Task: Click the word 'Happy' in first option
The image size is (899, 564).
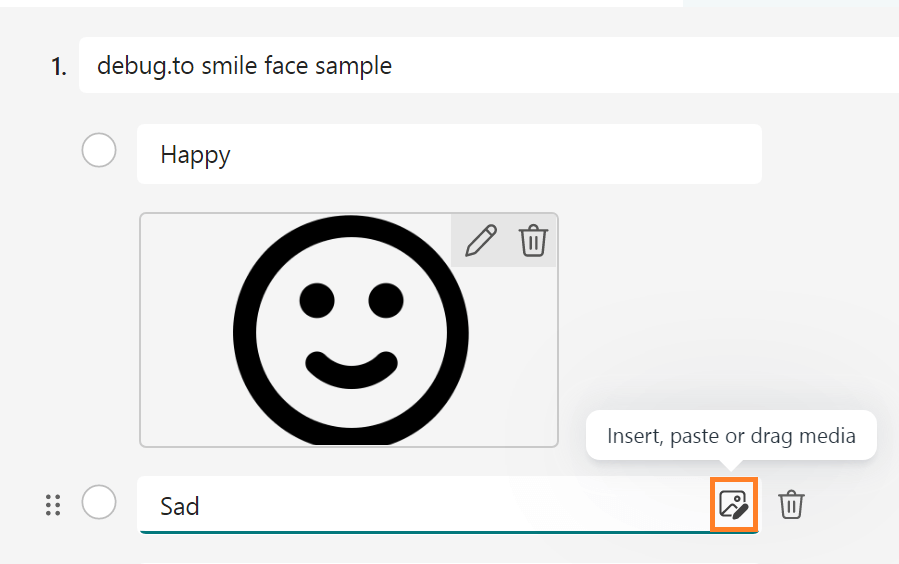Action: 195,154
